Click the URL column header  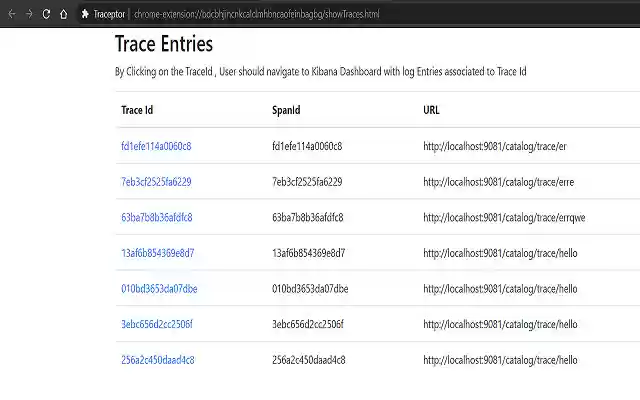click(x=431, y=110)
